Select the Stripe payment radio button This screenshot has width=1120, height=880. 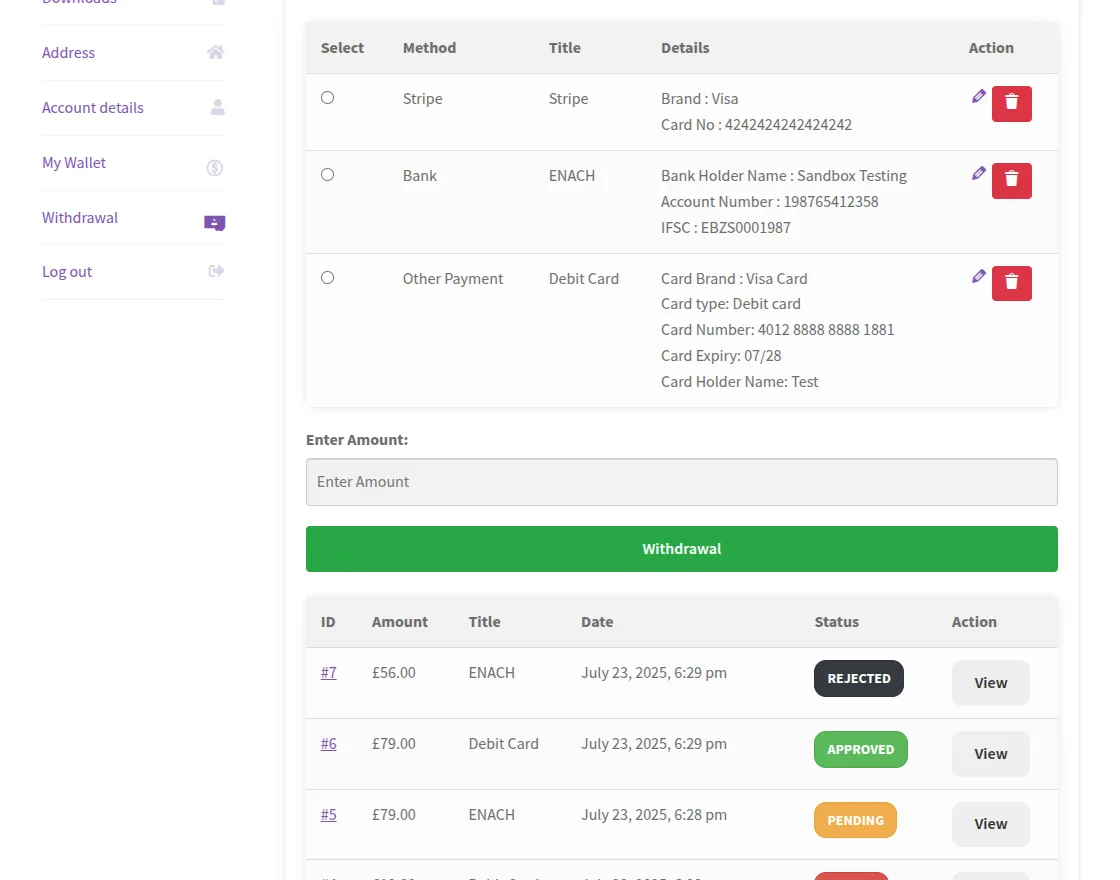(x=327, y=97)
